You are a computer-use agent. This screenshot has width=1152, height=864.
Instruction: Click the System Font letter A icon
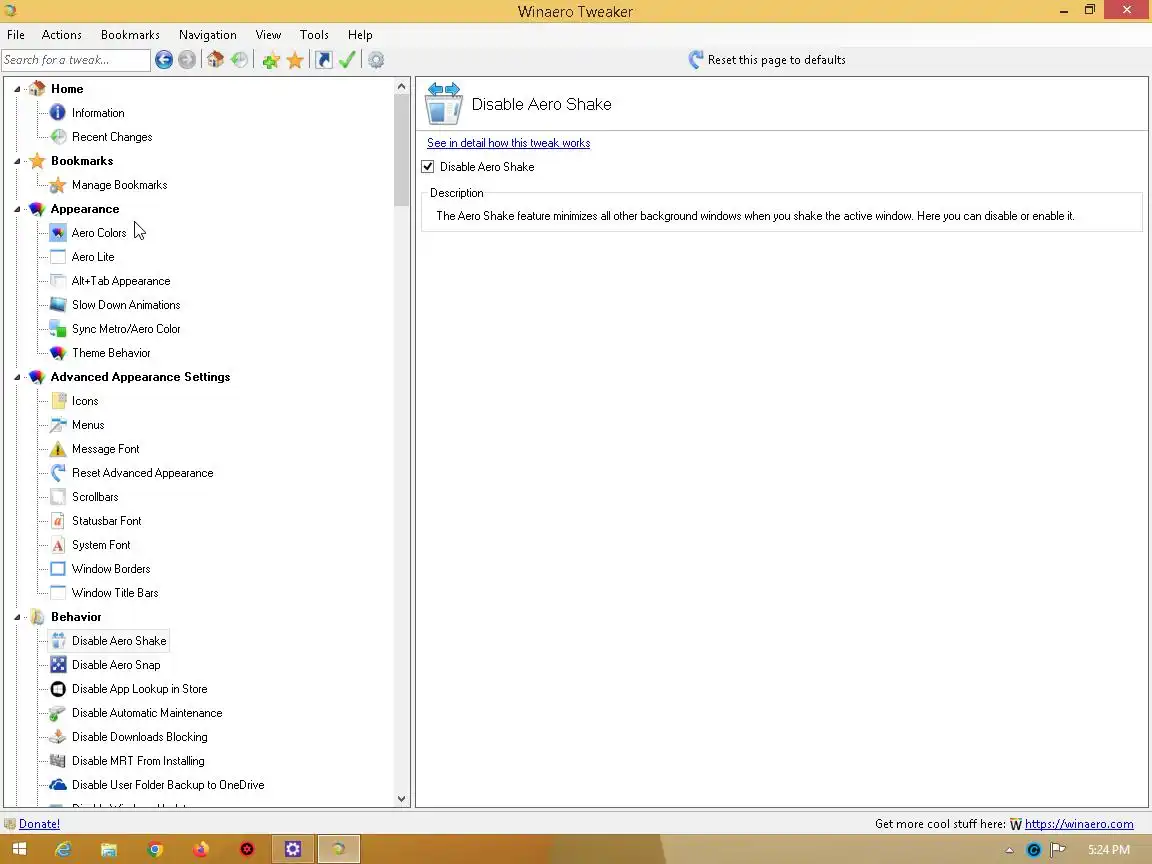pos(57,545)
